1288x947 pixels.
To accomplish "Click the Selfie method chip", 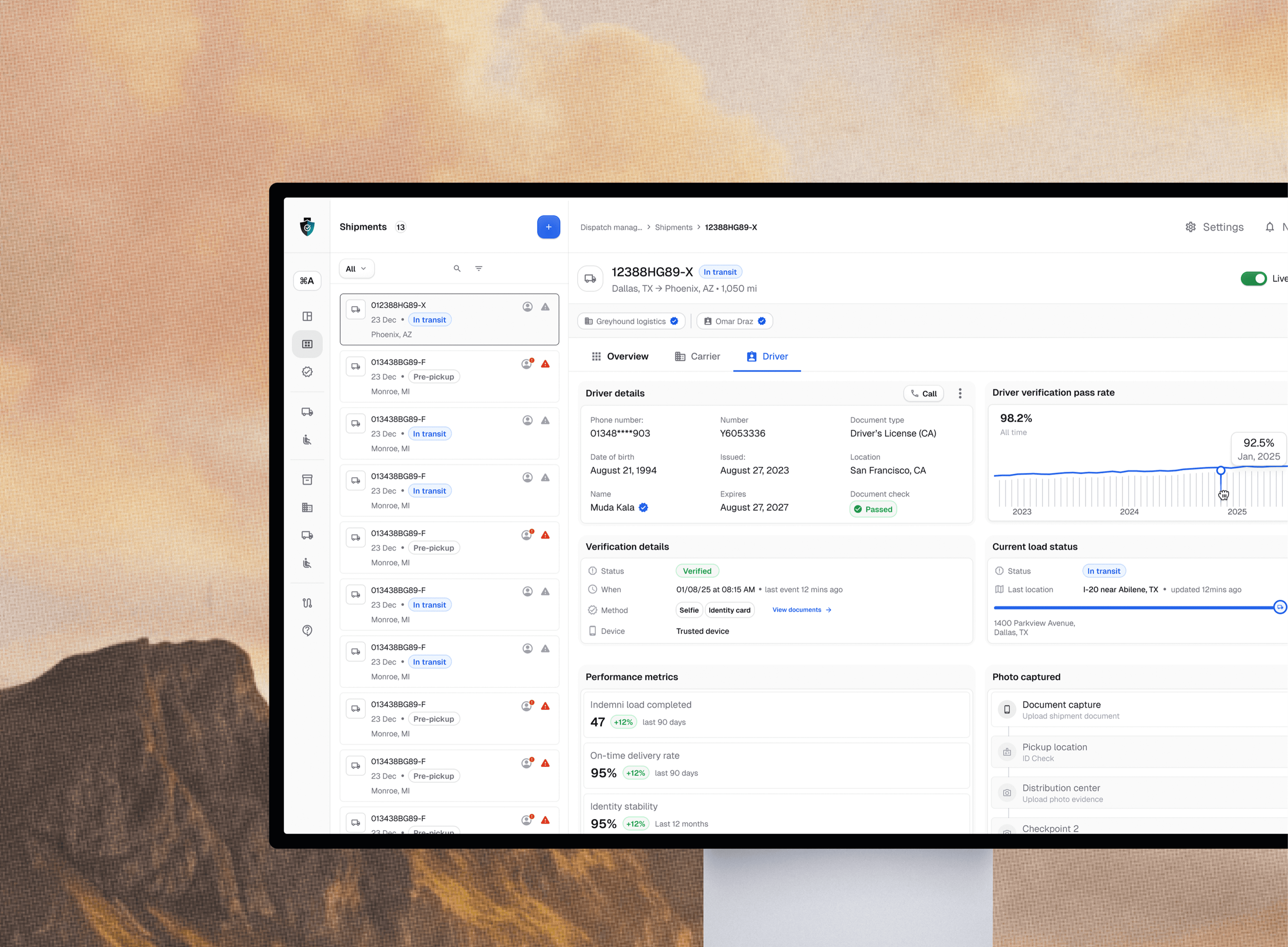I will pos(689,610).
